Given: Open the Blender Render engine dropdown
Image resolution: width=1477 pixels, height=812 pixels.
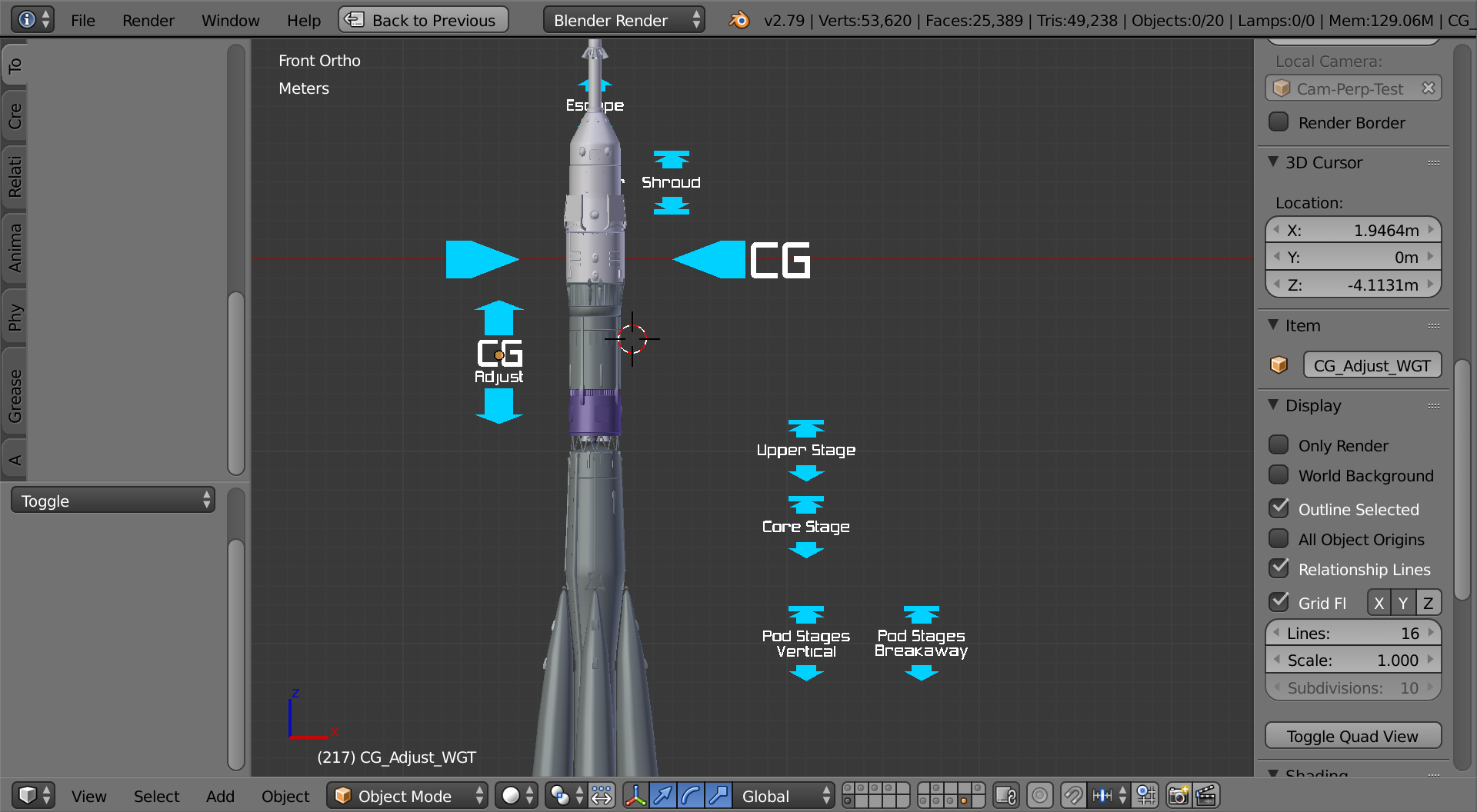Looking at the screenshot, I should coord(623,21).
